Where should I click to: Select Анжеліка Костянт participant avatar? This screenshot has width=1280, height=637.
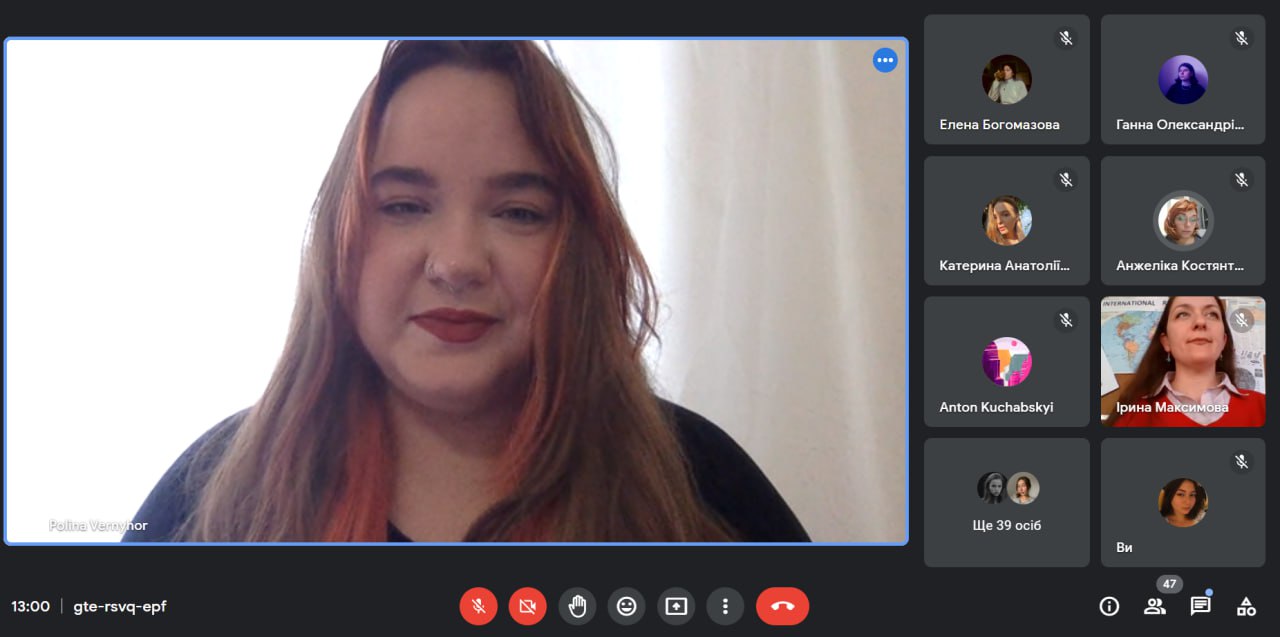[x=1183, y=220]
